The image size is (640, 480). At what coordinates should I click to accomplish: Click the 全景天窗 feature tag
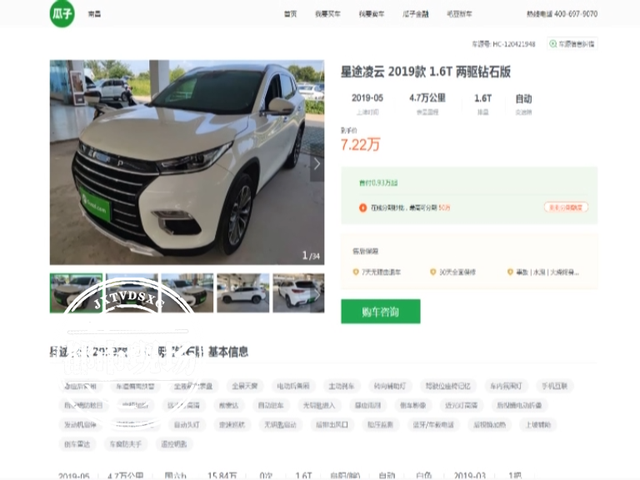coord(245,386)
